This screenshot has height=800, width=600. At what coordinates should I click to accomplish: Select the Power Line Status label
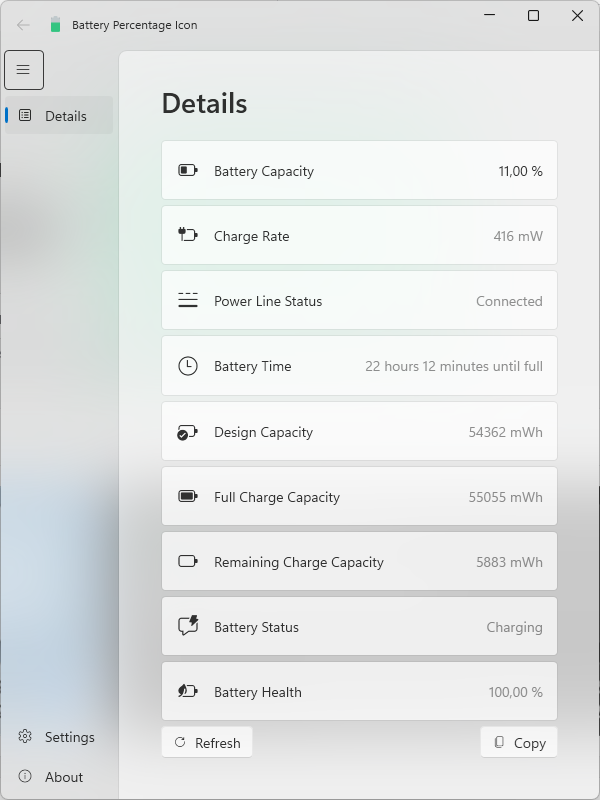pyautogui.click(x=268, y=301)
